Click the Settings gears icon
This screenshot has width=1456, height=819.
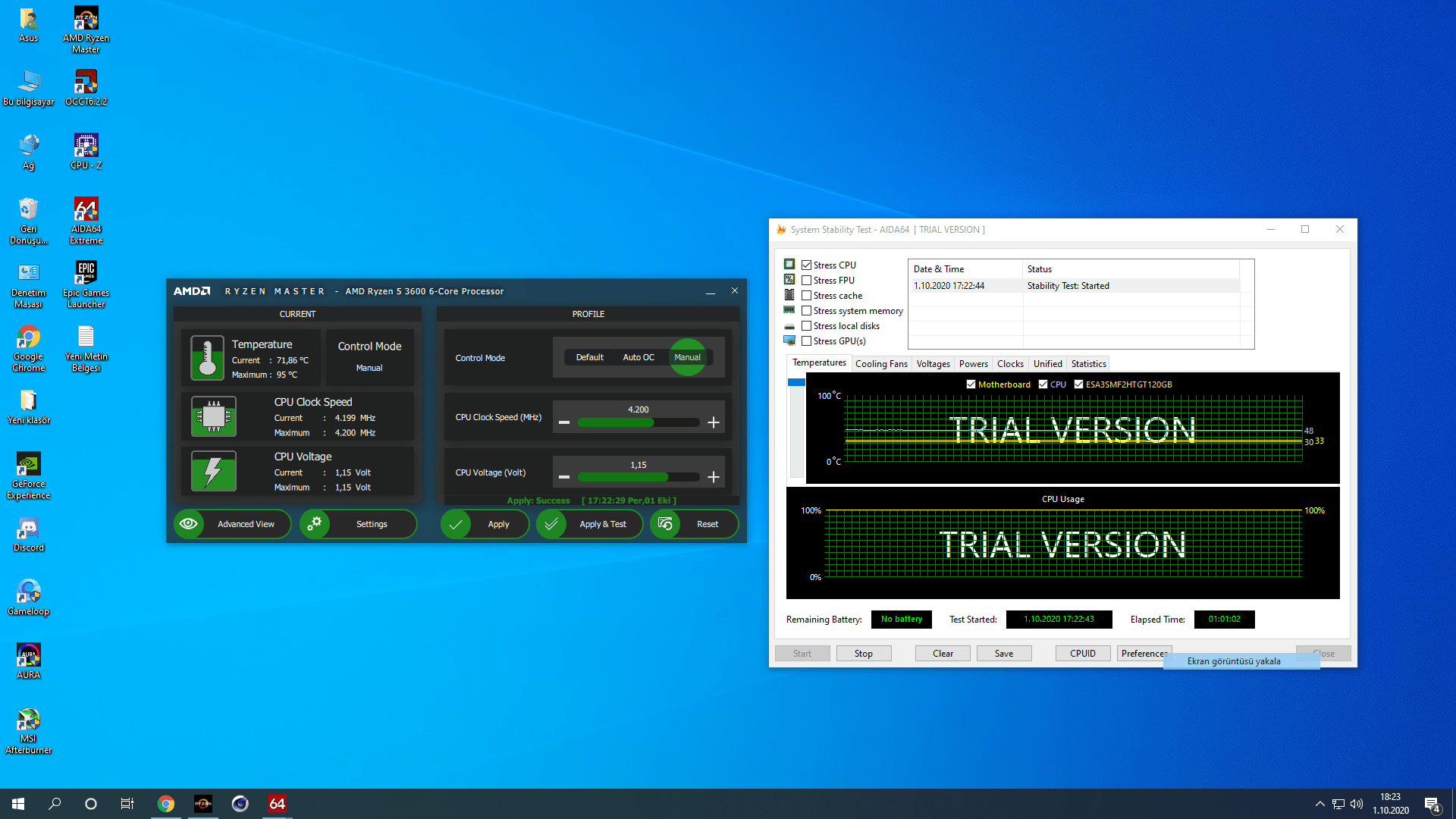[x=315, y=524]
